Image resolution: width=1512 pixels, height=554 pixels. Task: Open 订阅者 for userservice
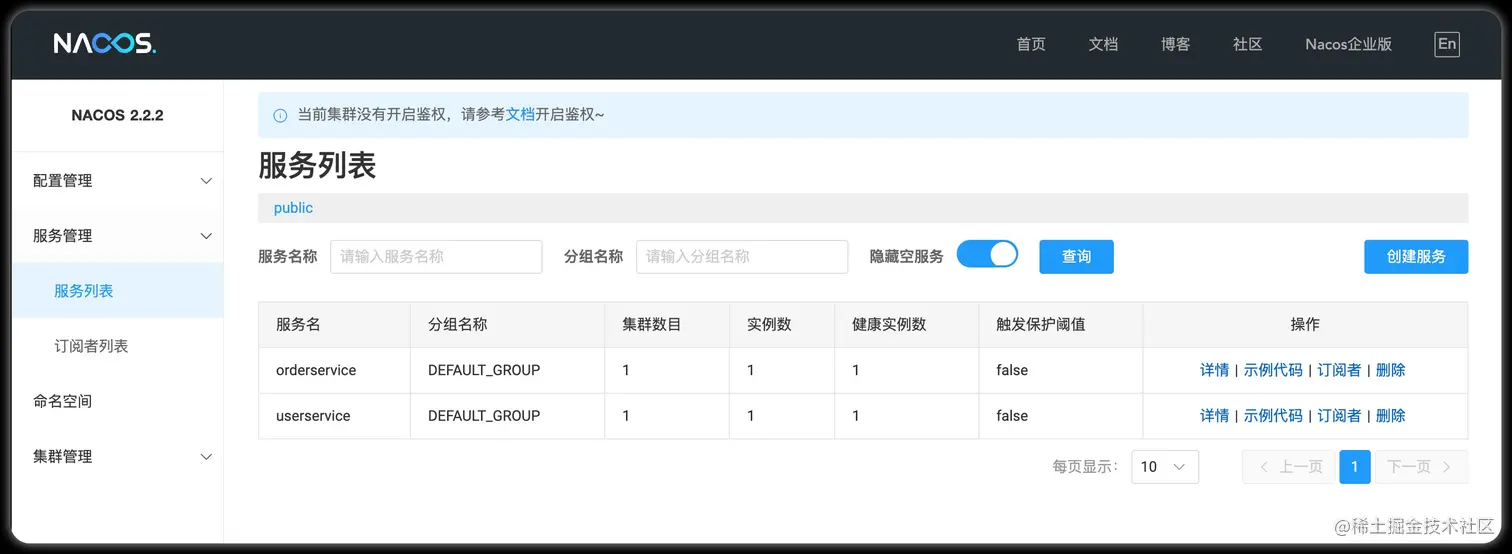(1339, 416)
